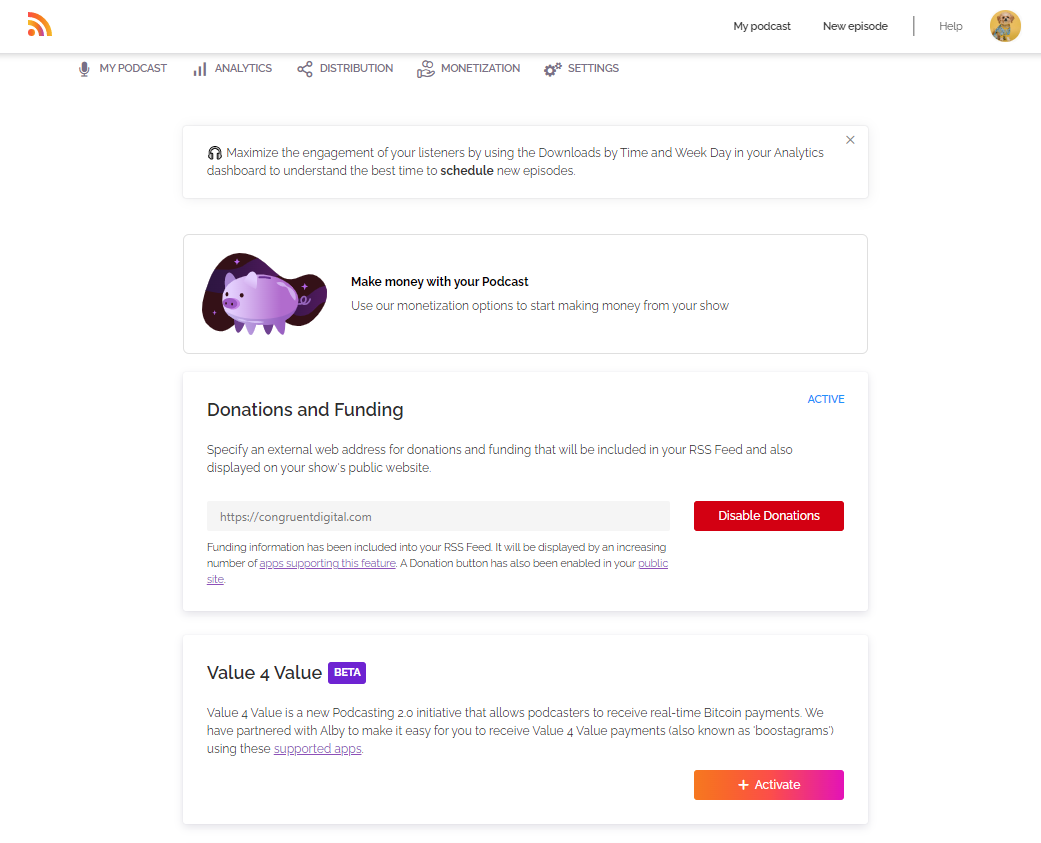Viewport: 1041px width, 843px height.
Task: Open the profile avatar picture
Action: (1004, 26)
